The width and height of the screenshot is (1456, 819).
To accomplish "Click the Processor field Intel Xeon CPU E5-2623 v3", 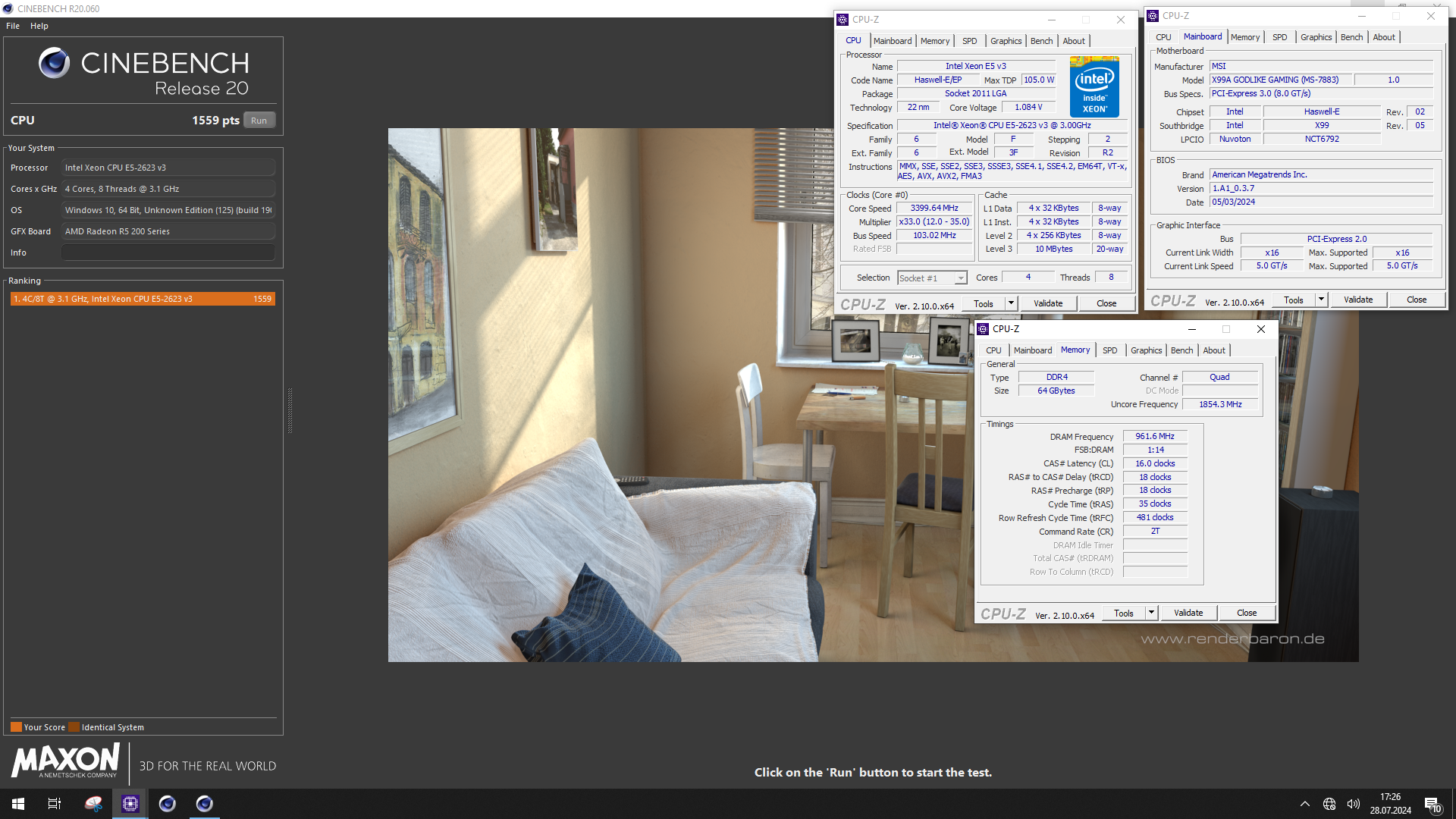I will tap(168, 168).
